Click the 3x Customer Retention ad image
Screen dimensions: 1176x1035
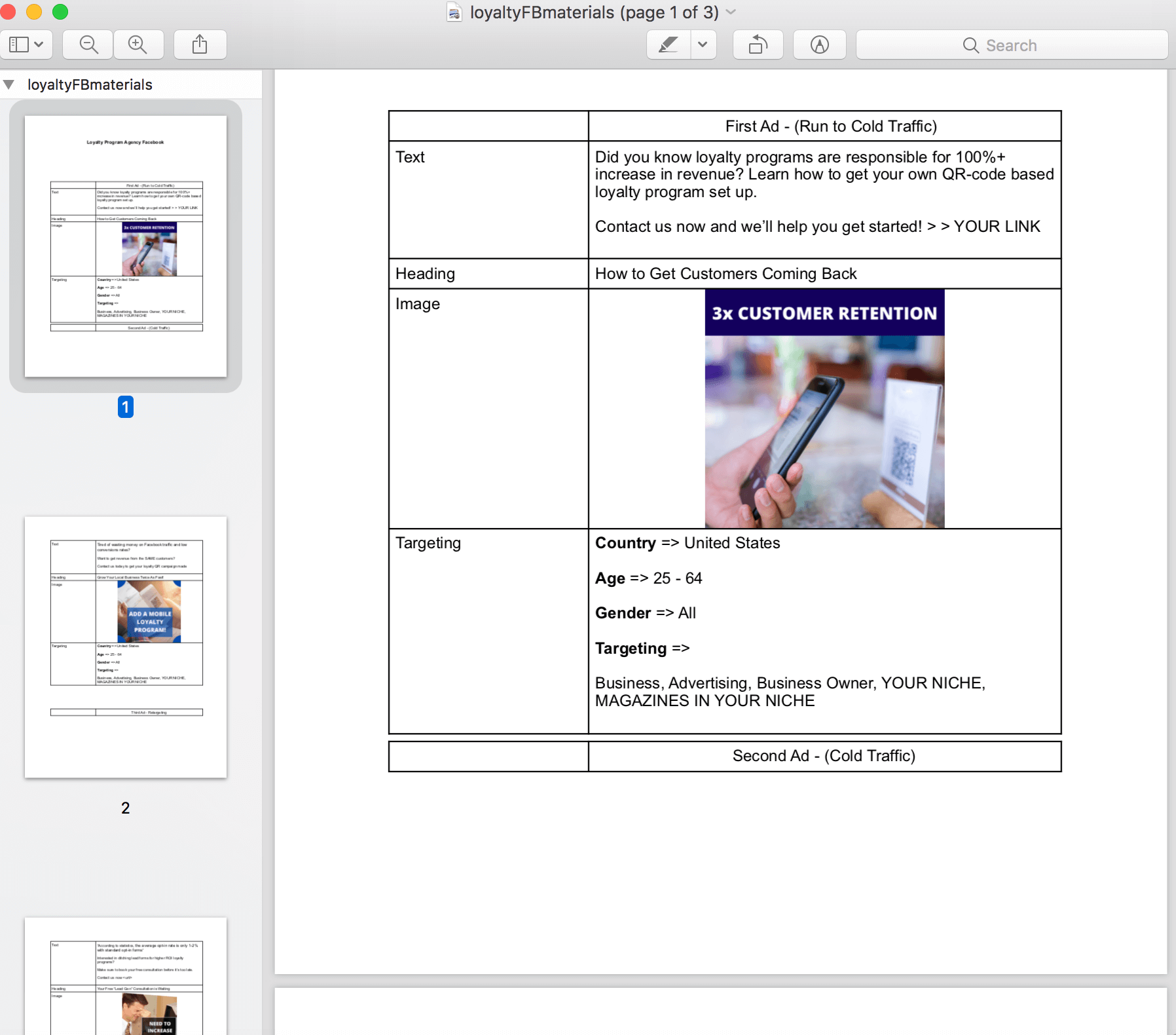pos(824,409)
